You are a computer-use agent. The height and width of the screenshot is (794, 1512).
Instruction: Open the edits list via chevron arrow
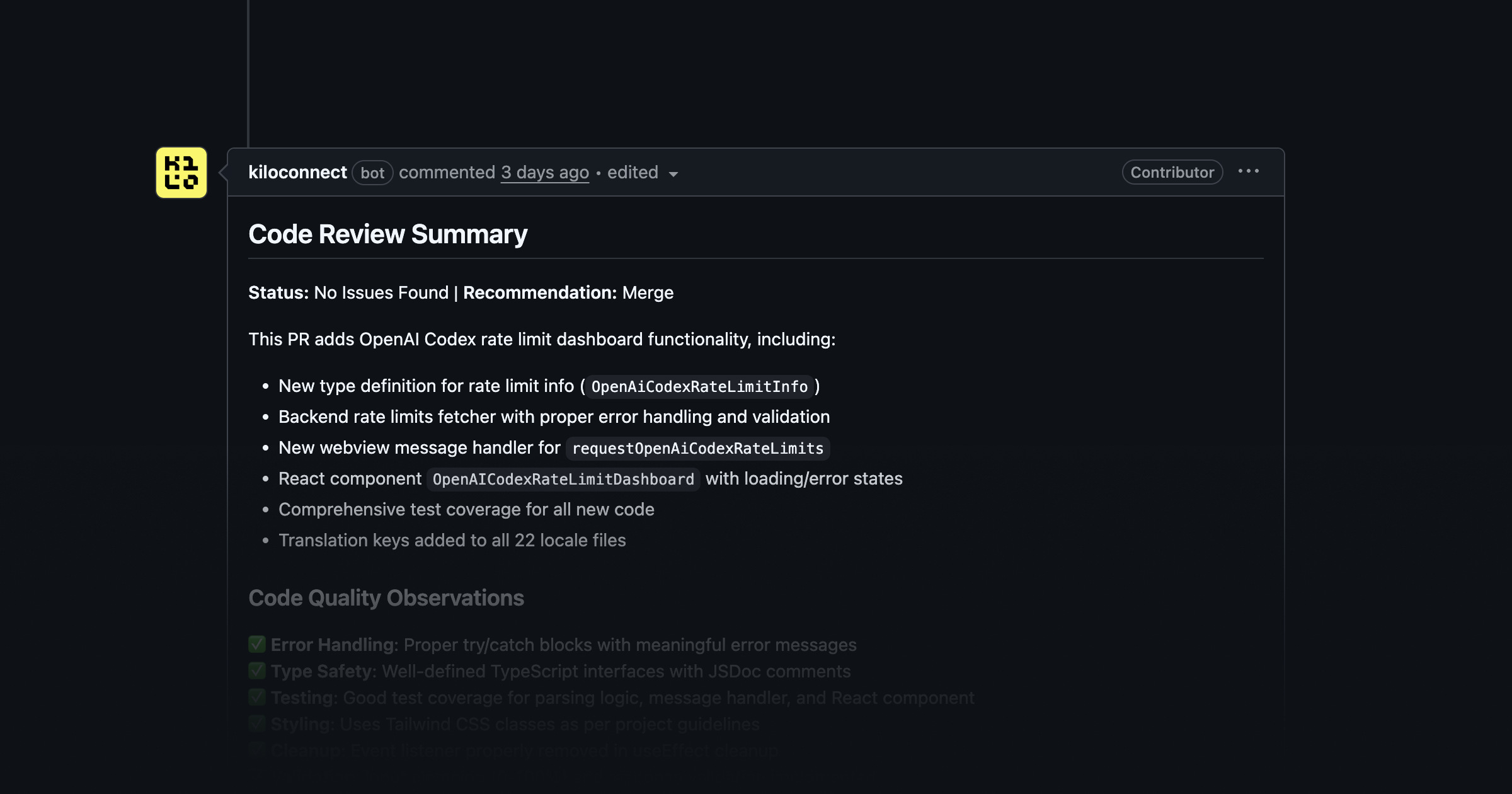[673, 175]
